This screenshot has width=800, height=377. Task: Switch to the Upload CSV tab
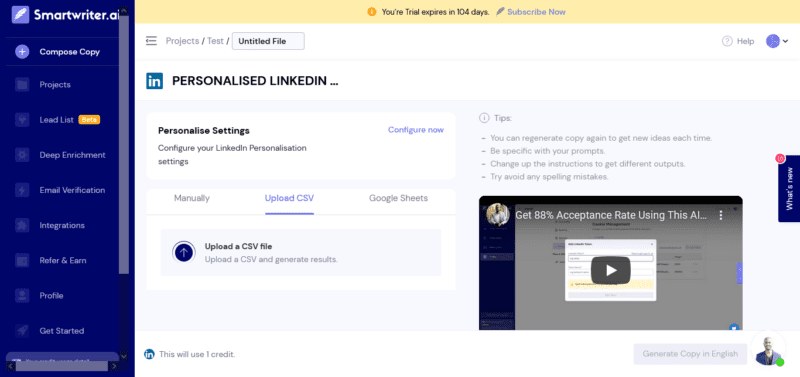289,198
